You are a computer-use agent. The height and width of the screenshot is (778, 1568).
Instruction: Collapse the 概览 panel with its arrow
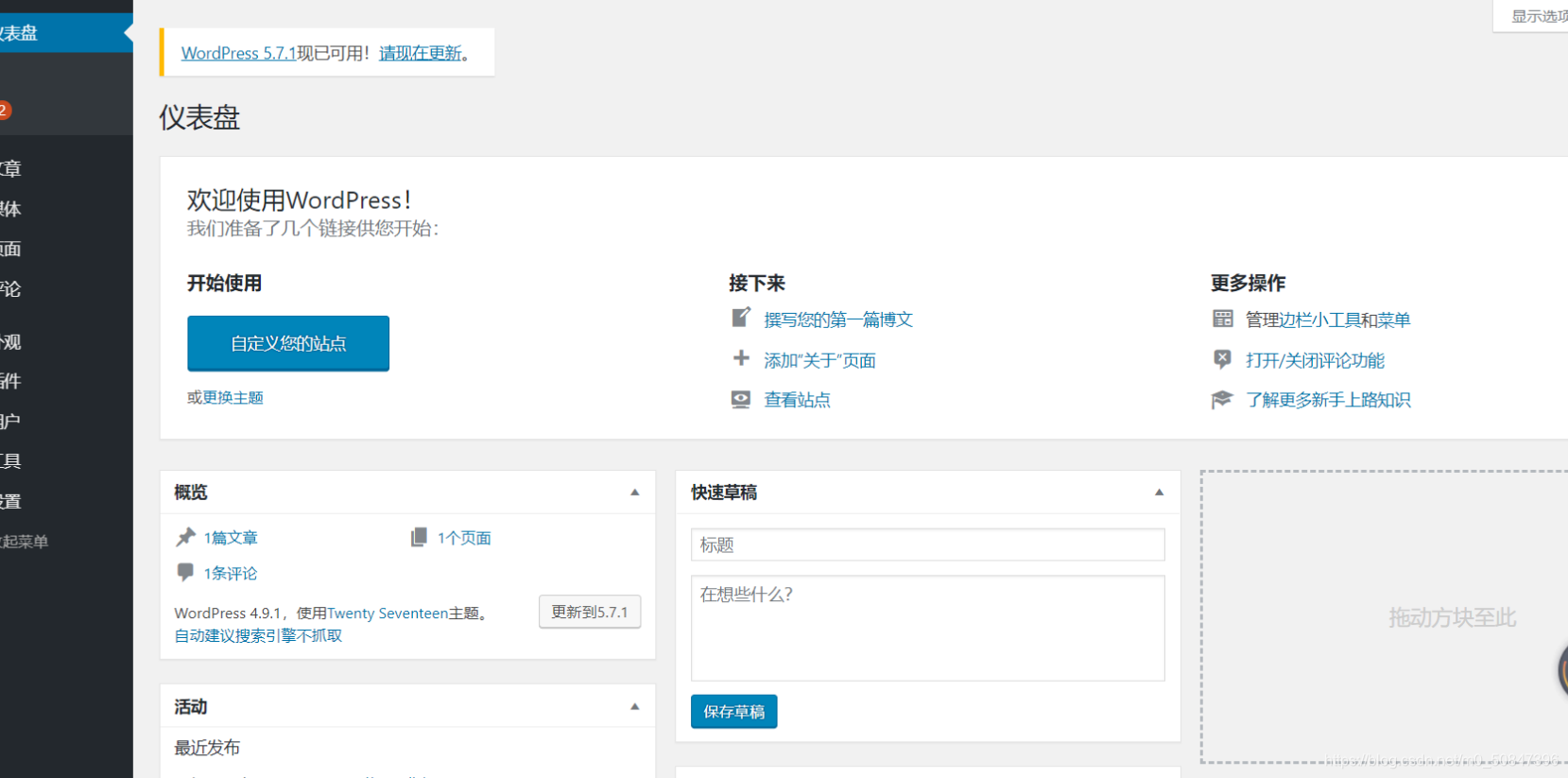[x=635, y=493]
